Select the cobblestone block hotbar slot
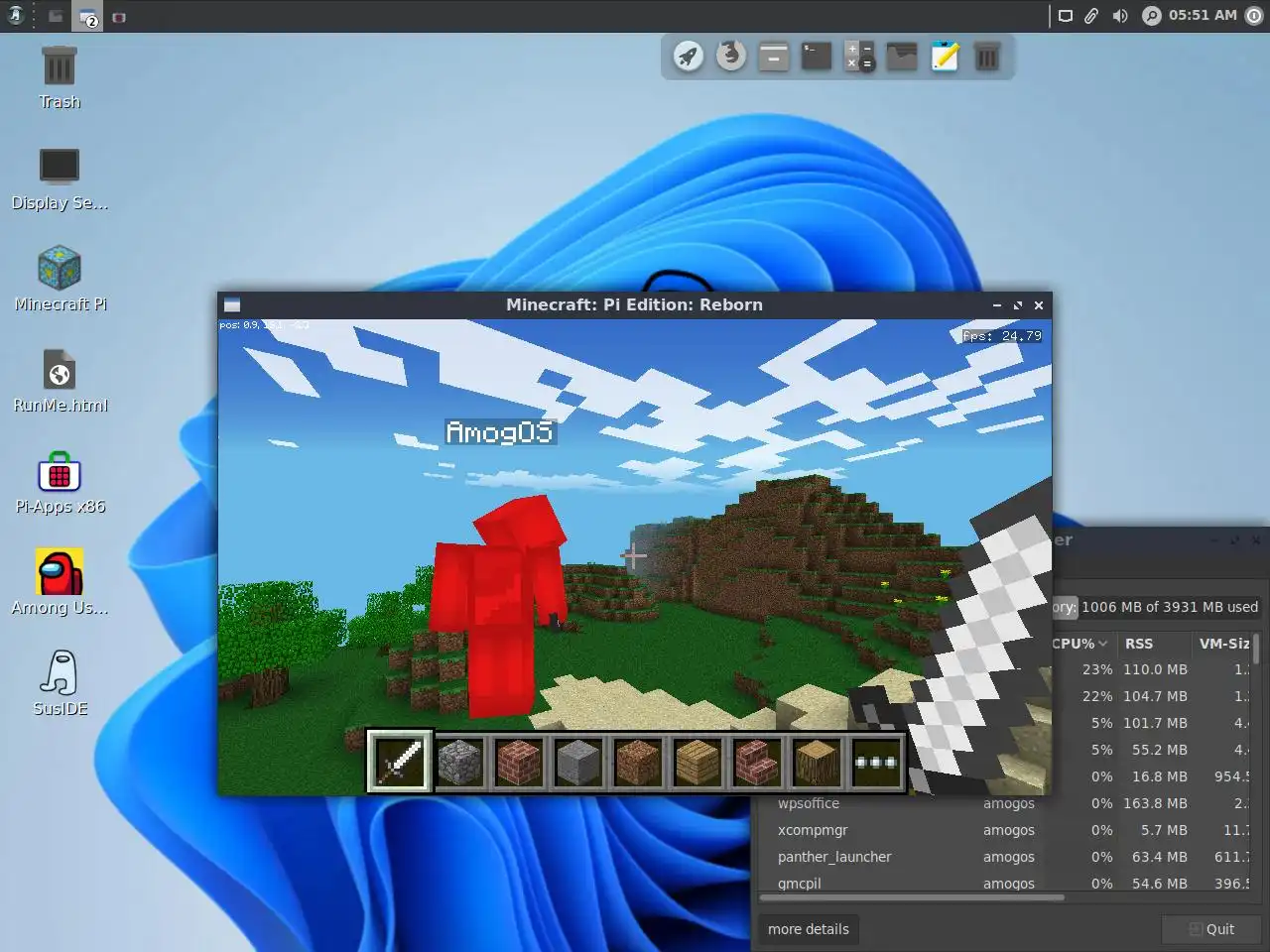1270x952 pixels. pyautogui.click(x=459, y=762)
